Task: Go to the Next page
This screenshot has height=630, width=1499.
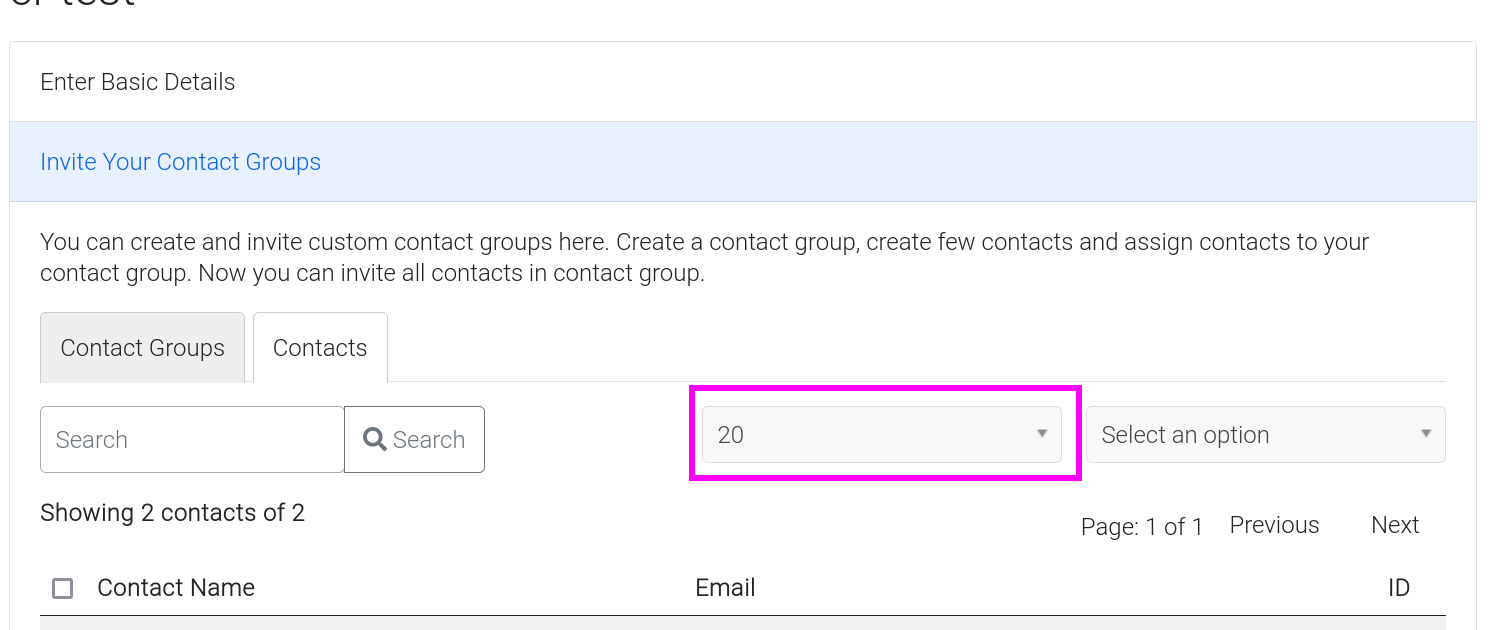Action: click(x=1394, y=525)
